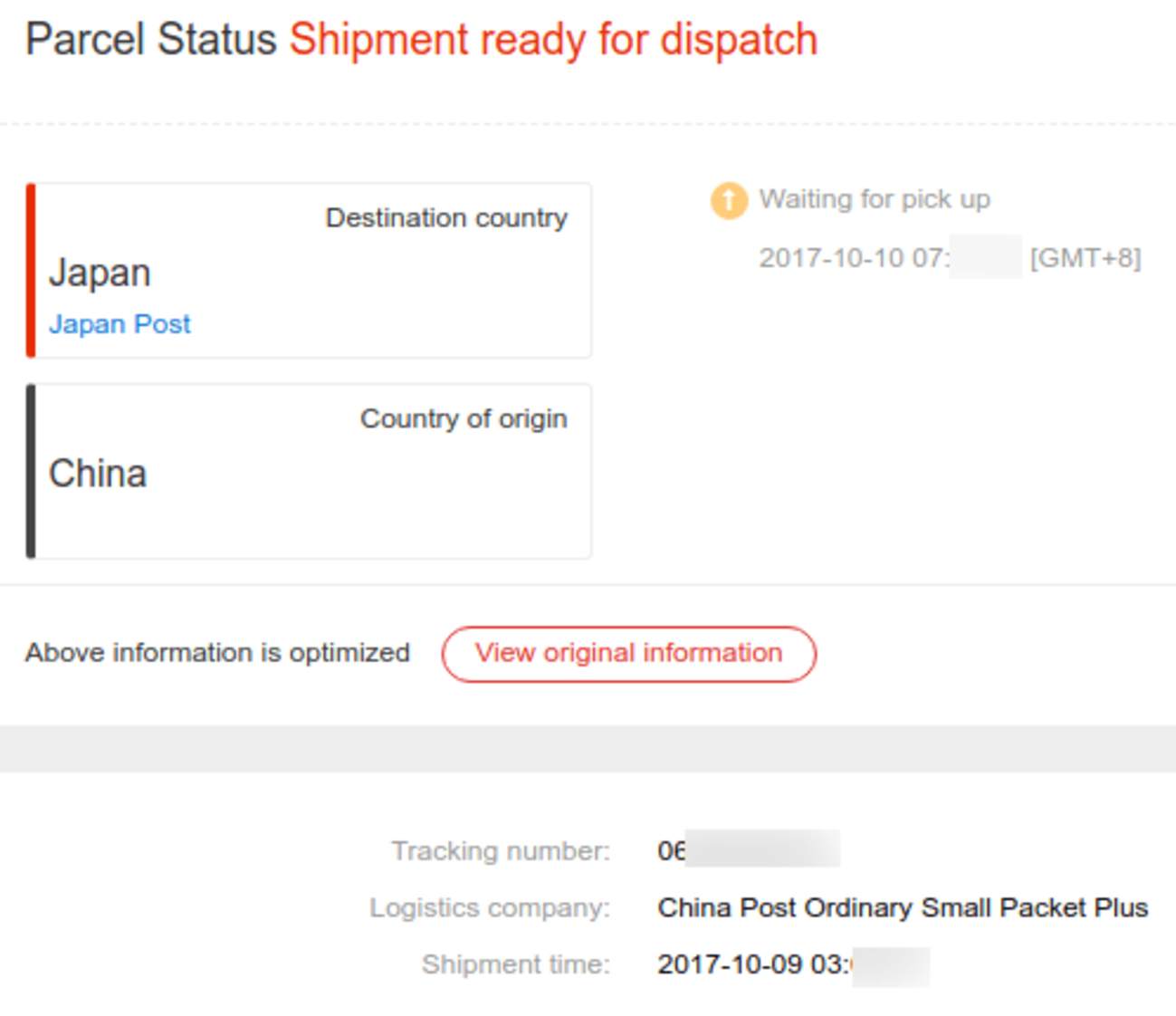Click the blurred tracking number value
This screenshot has width=1176, height=1016.
click(749, 850)
